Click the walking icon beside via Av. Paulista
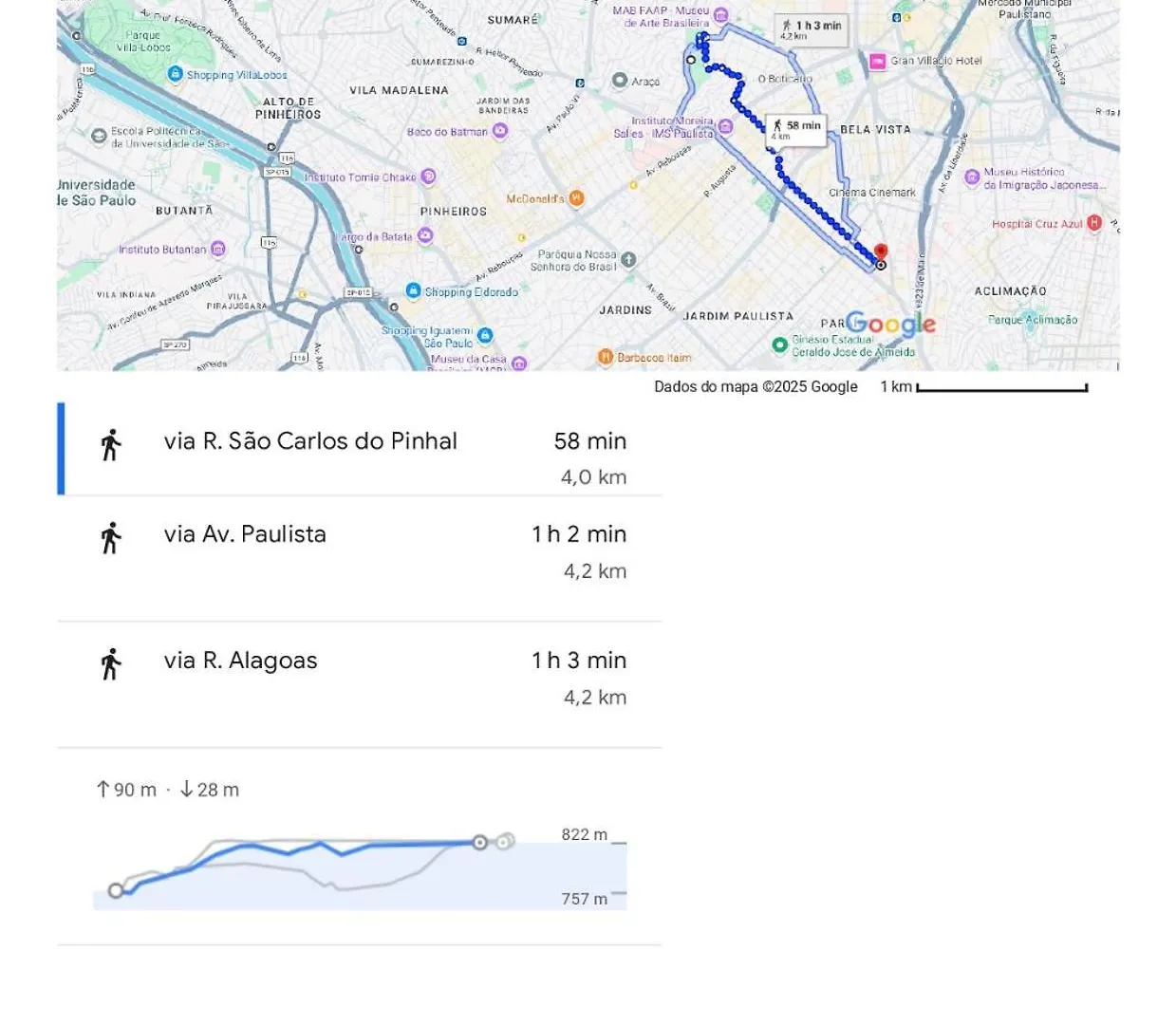The width and height of the screenshot is (1176, 1025). click(x=111, y=538)
